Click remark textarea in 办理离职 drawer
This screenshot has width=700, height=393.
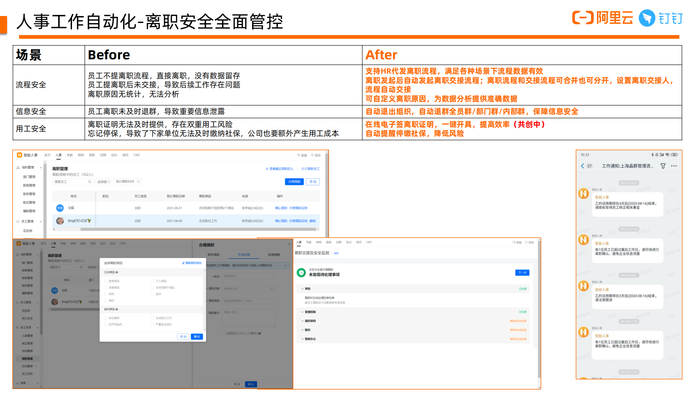pyautogui.click(x=249, y=318)
